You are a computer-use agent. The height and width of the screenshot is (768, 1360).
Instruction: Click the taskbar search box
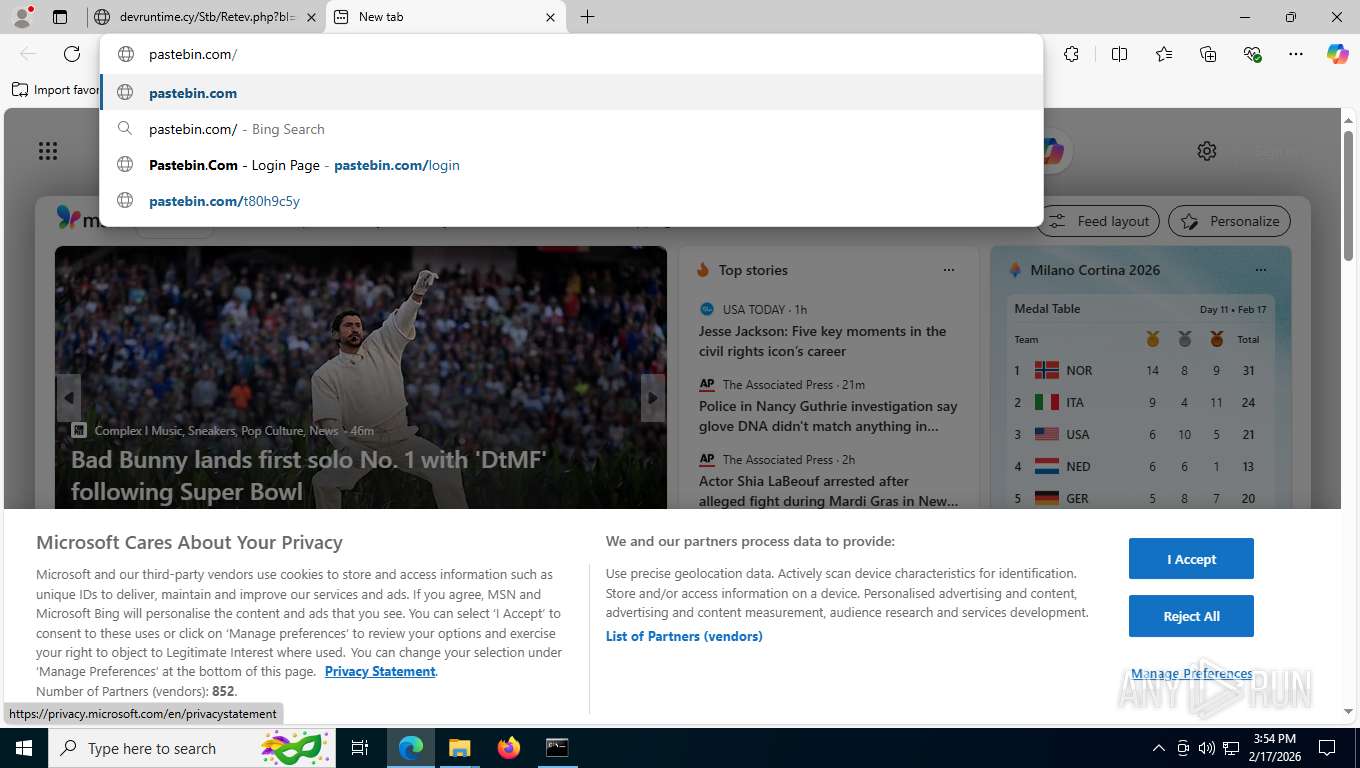click(190, 748)
